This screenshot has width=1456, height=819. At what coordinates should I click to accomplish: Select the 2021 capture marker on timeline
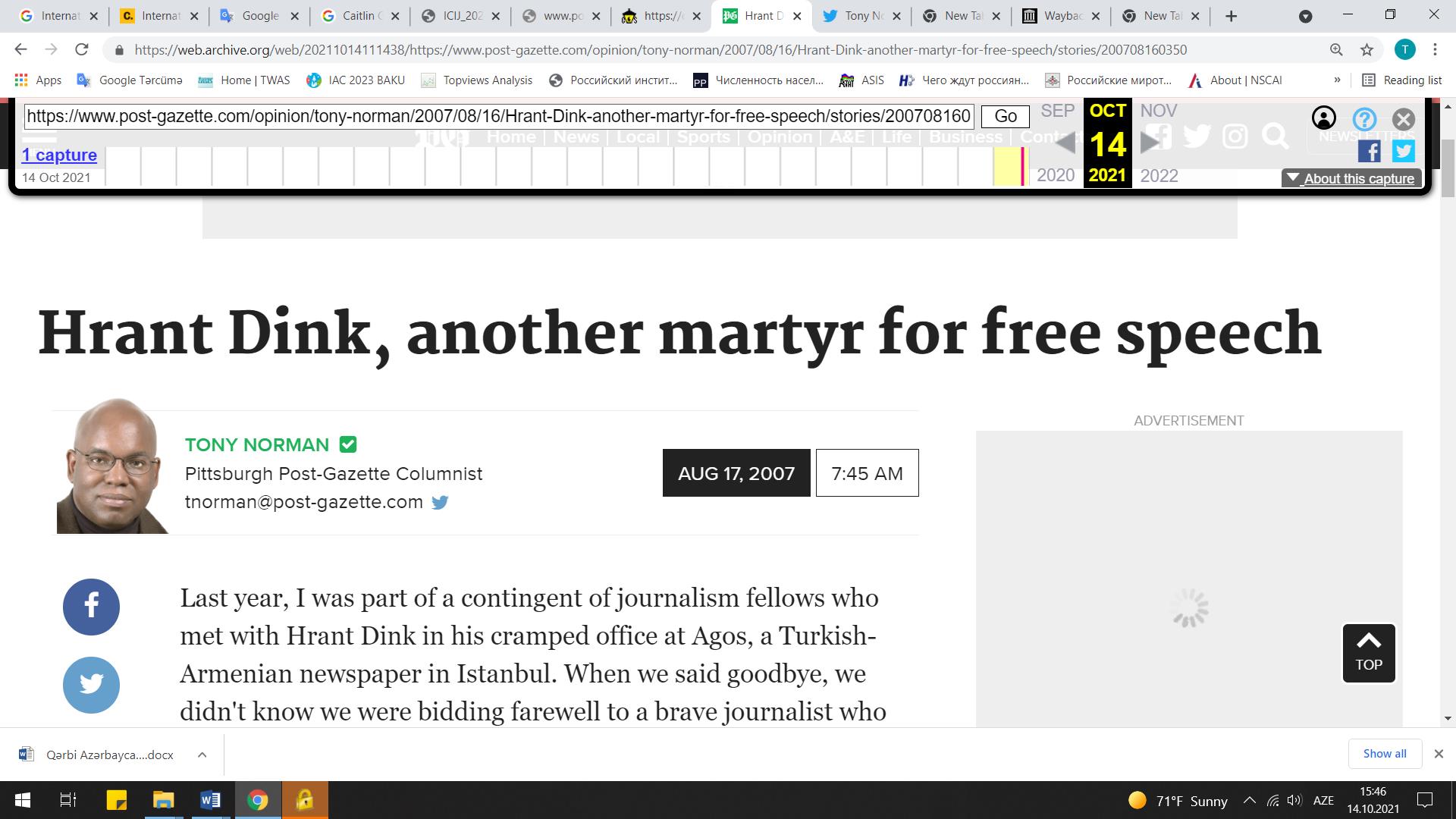(x=1023, y=166)
